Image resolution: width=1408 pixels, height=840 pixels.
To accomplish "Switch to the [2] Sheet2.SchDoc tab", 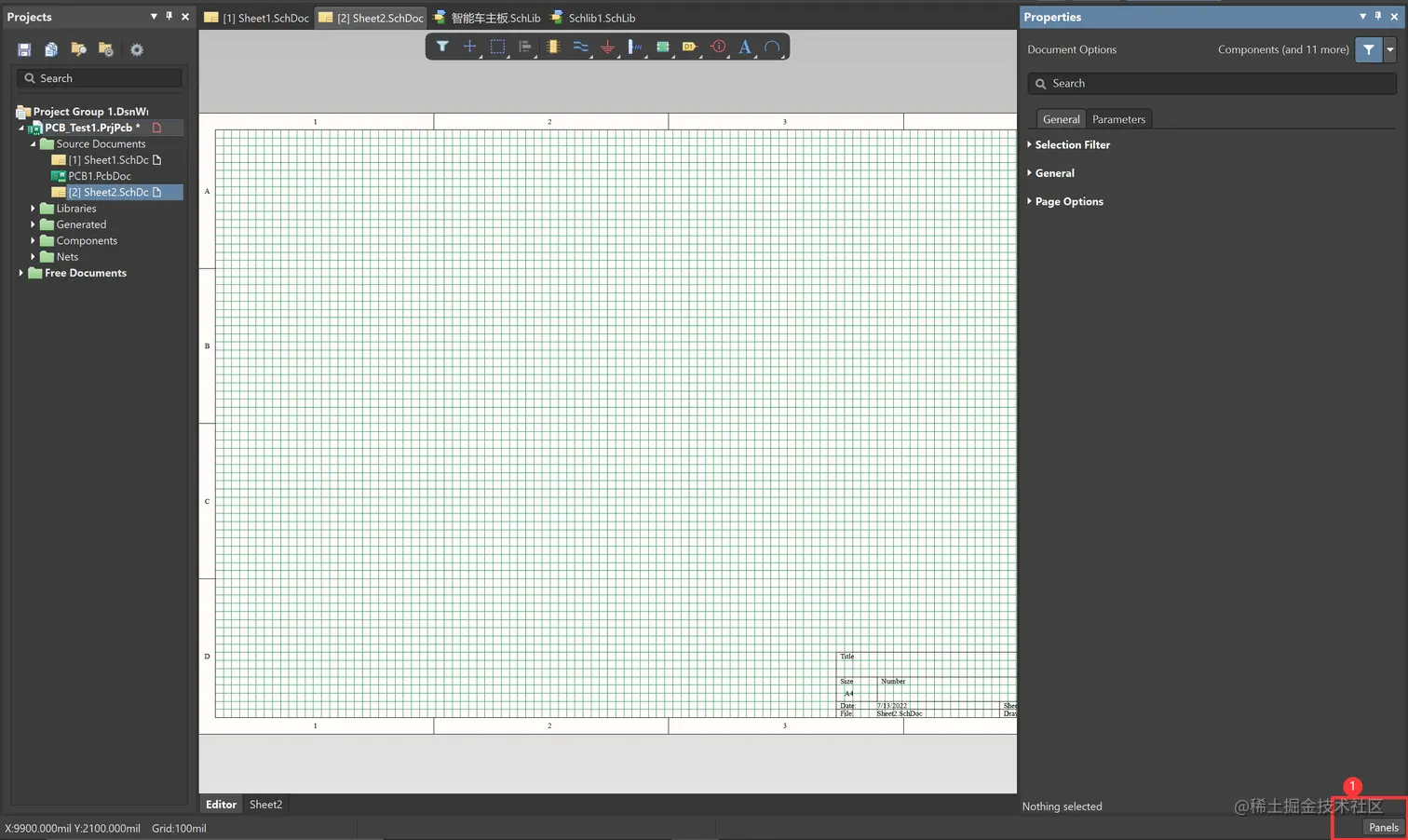I will pos(371,18).
